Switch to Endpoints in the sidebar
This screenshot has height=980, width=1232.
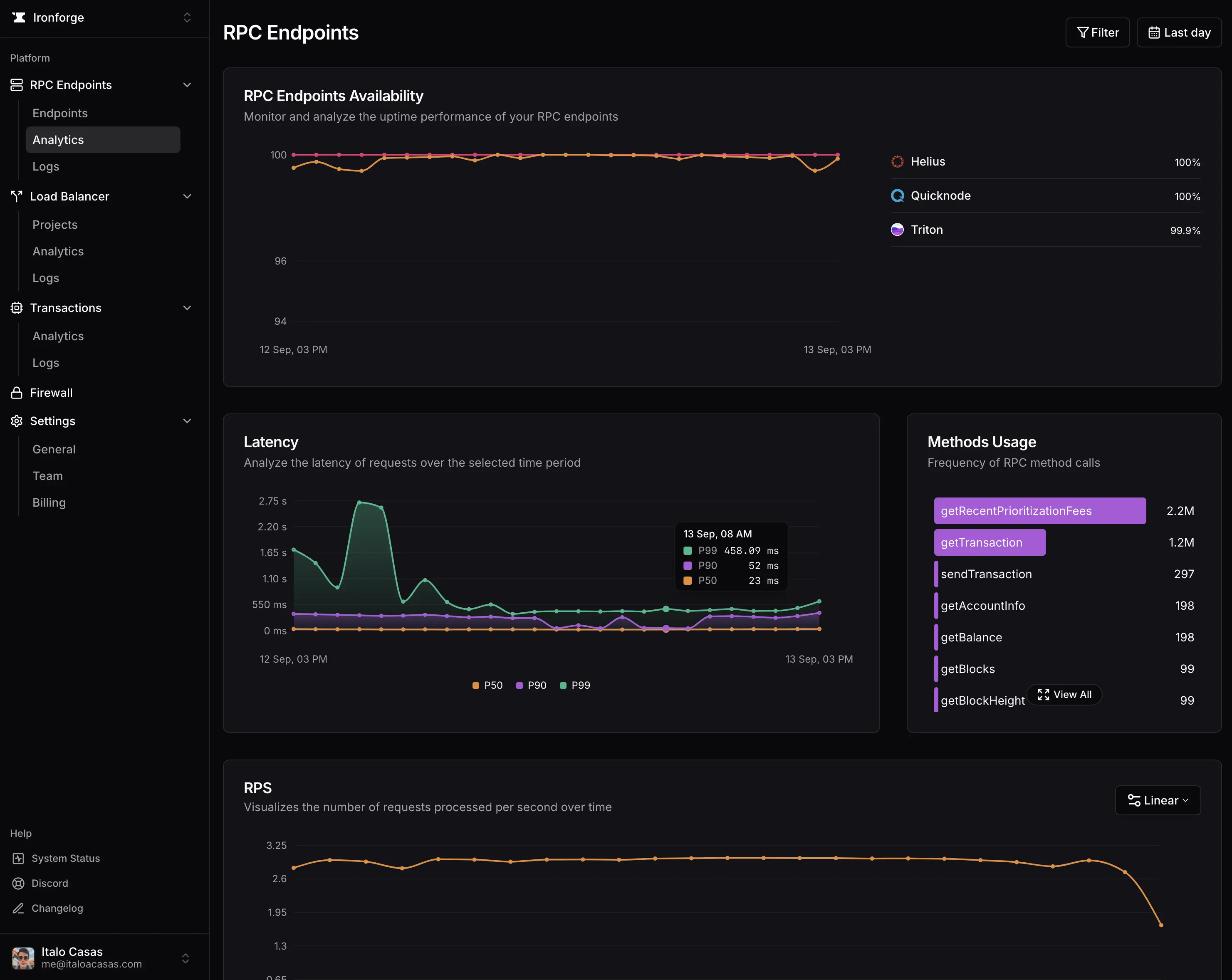tap(60, 113)
